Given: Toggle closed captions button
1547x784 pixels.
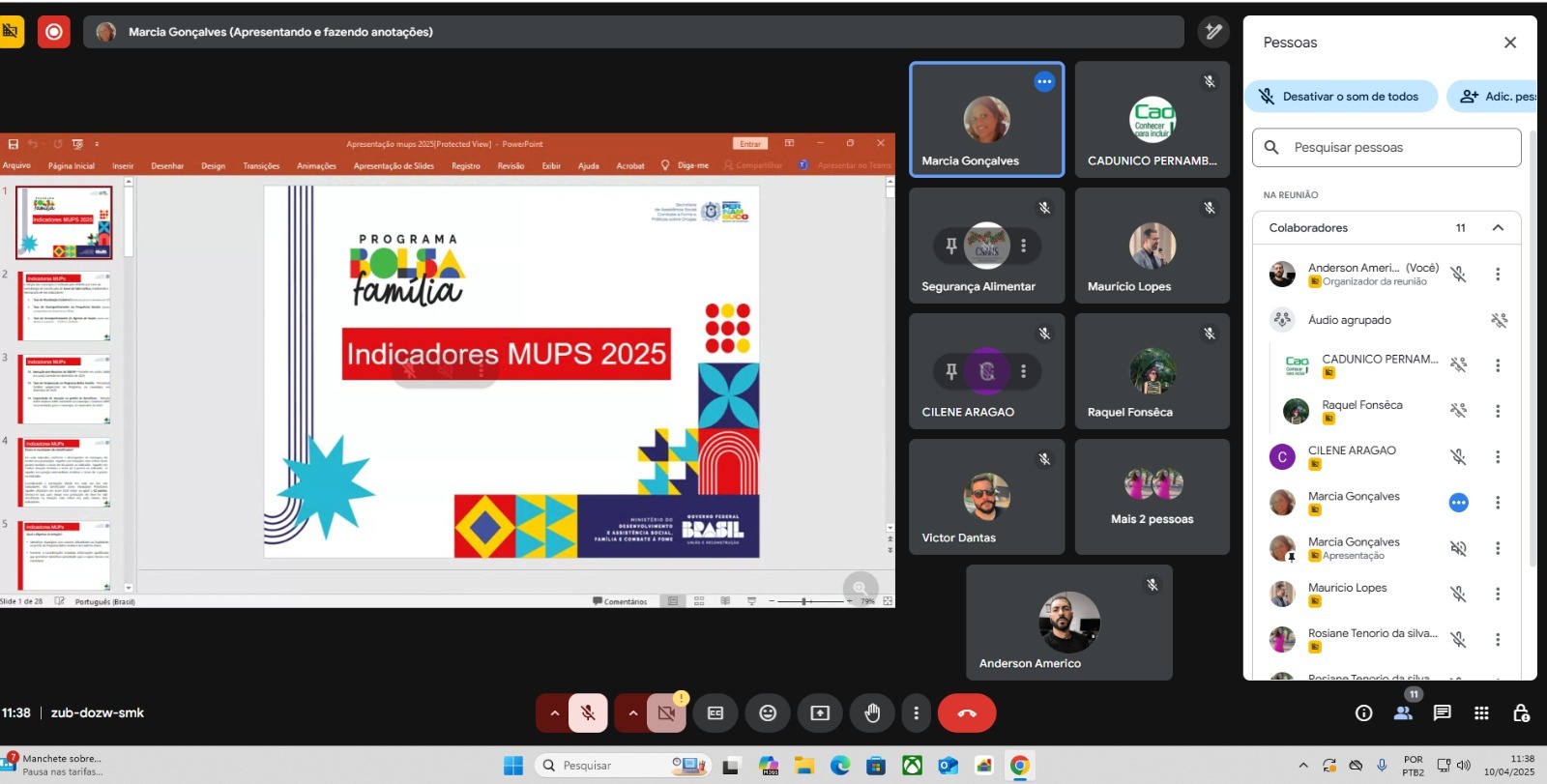Looking at the screenshot, I should [715, 713].
